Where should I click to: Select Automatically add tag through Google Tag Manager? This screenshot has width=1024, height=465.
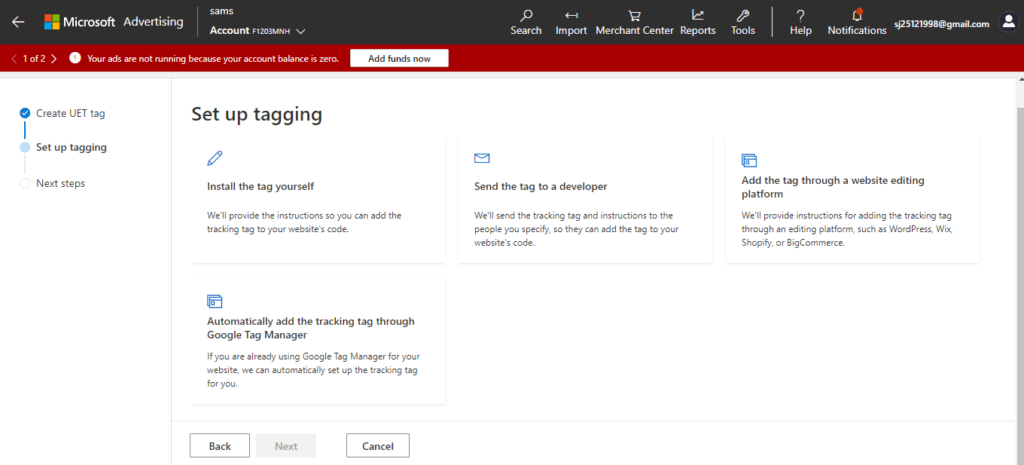click(311, 328)
